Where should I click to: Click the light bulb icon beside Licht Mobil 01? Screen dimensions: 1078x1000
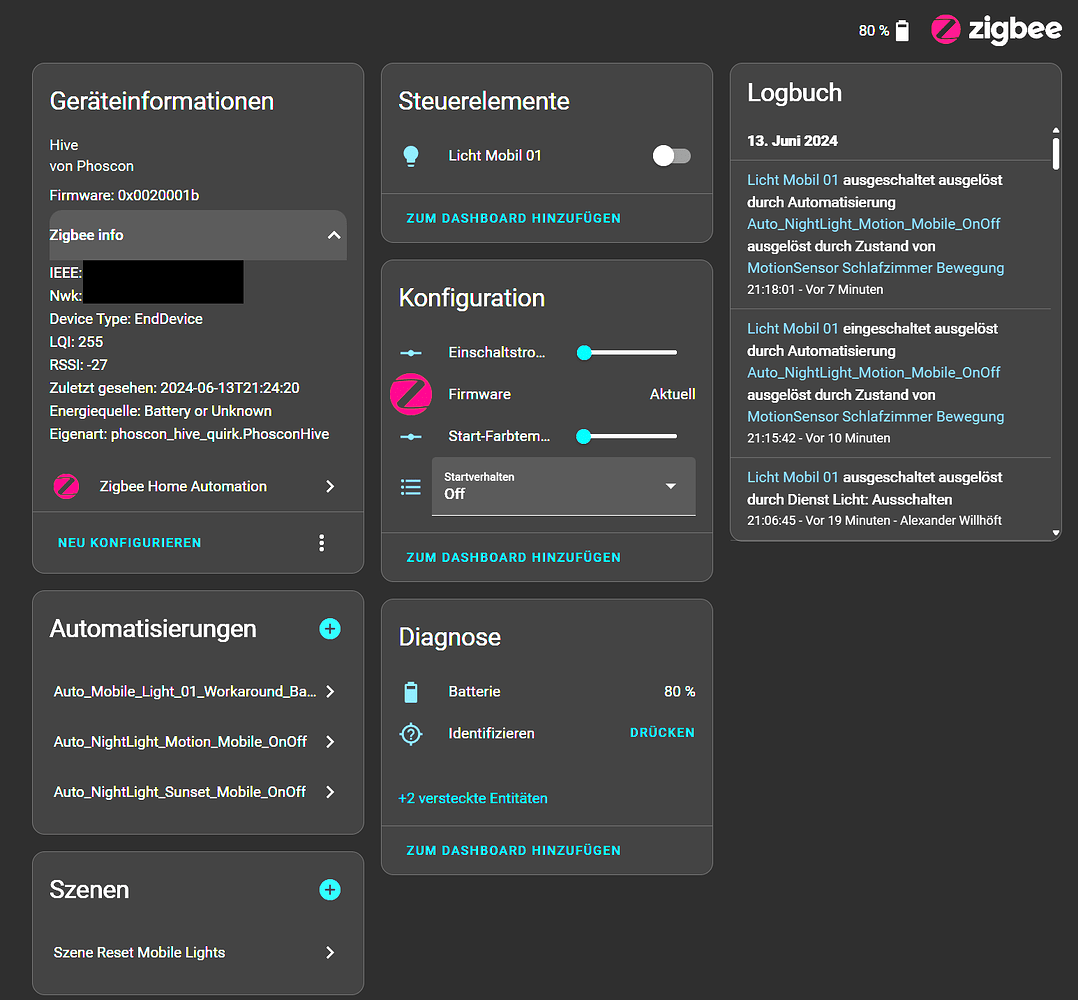click(x=413, y=155)
